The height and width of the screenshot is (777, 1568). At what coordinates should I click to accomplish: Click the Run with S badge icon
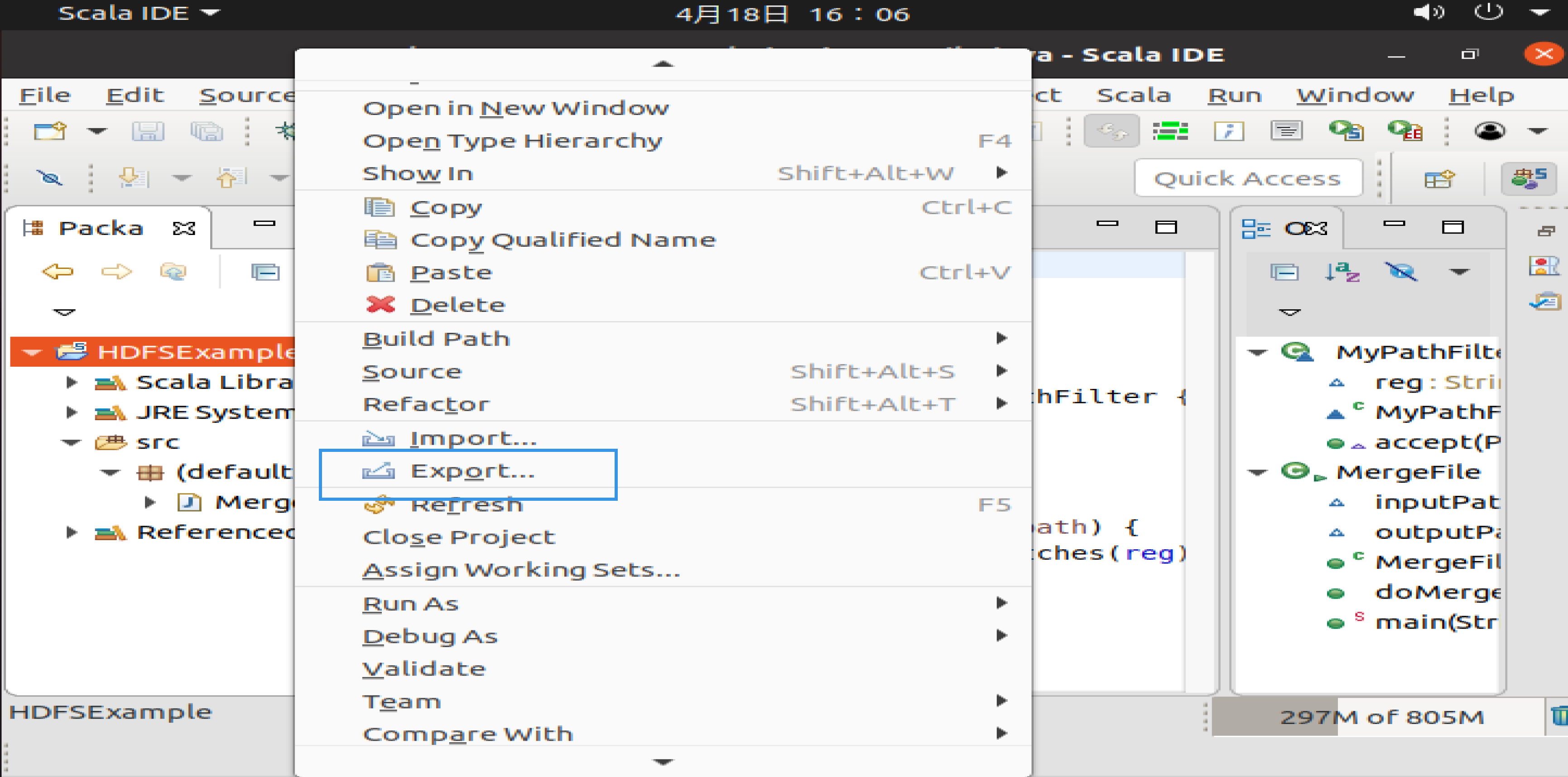click(1346, 130)
